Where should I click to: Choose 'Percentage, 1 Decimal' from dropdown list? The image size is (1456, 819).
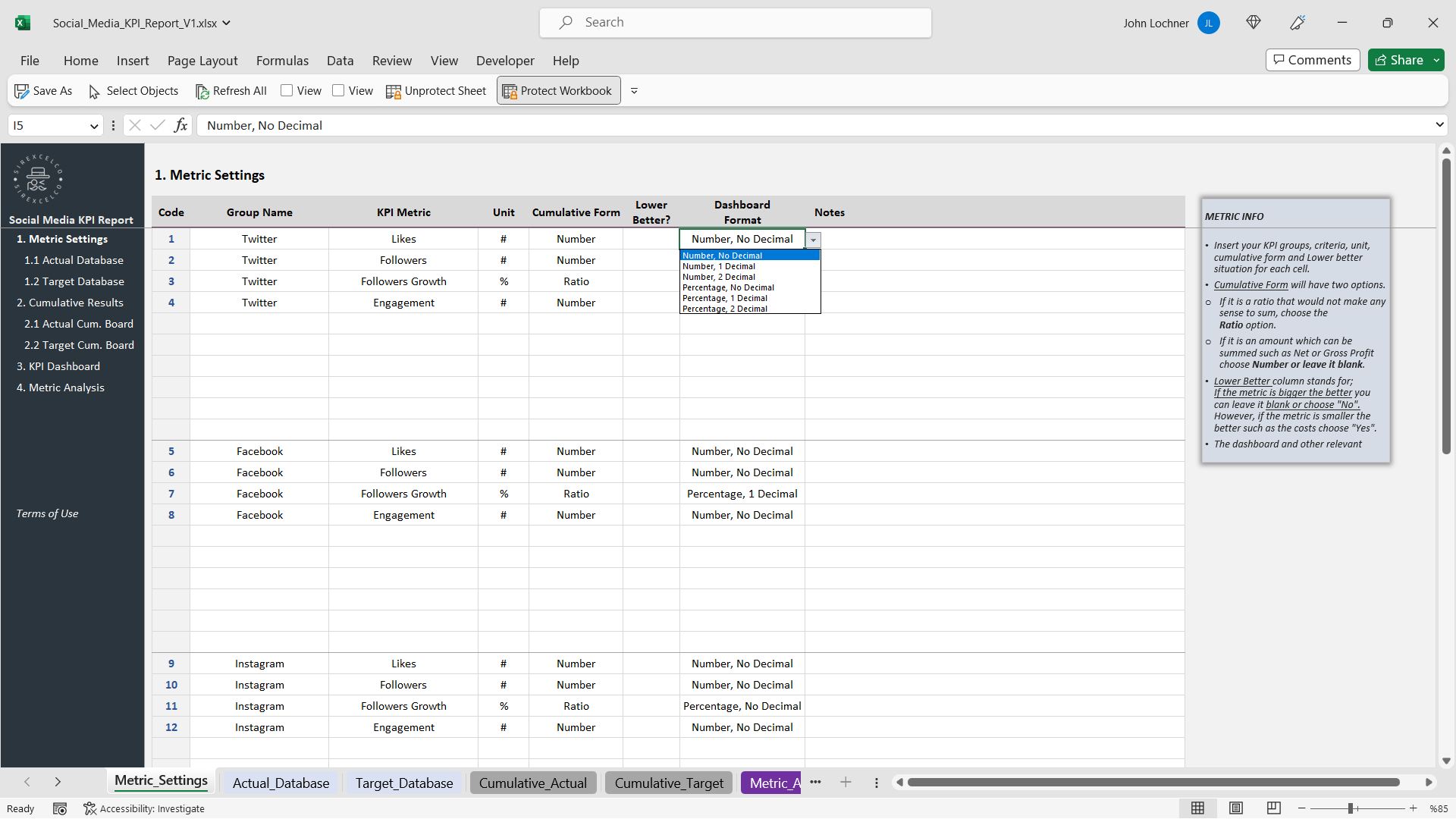point(724,298)
